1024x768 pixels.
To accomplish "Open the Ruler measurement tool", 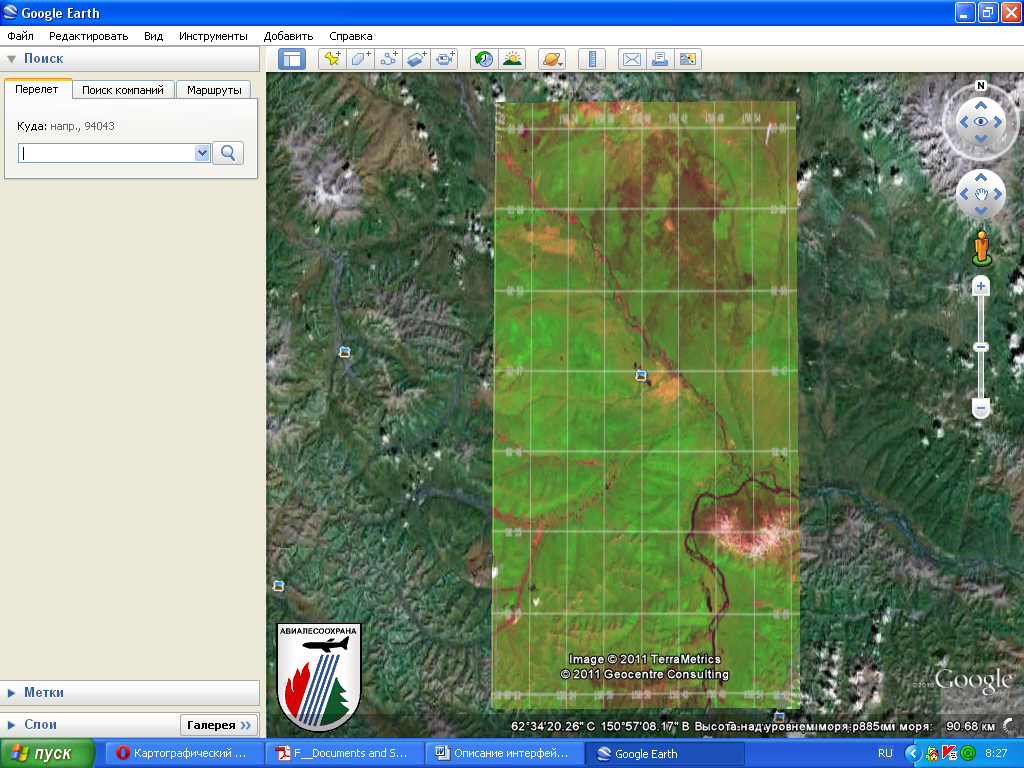I will [592, 58].
